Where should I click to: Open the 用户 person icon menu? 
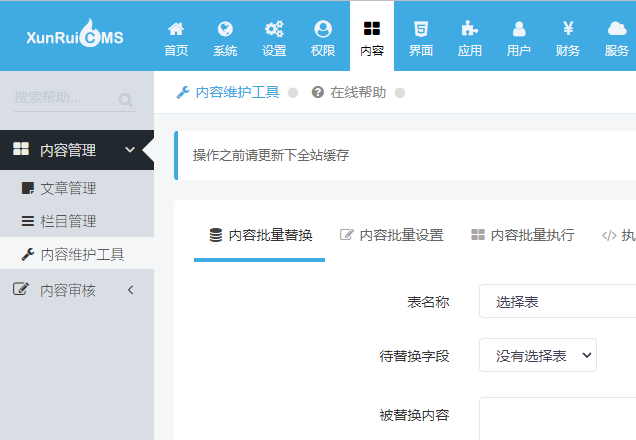tap(519, 29)
